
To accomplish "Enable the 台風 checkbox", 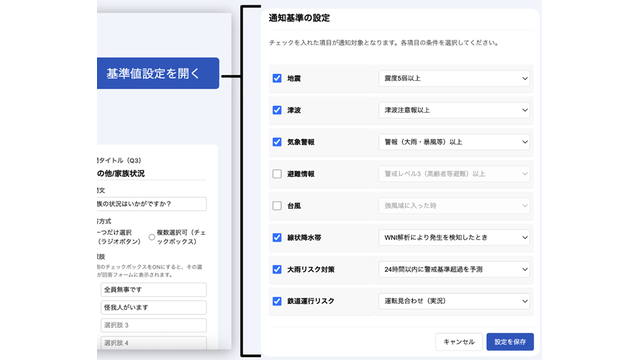I will pyautogui.click(x=277, y=206).
